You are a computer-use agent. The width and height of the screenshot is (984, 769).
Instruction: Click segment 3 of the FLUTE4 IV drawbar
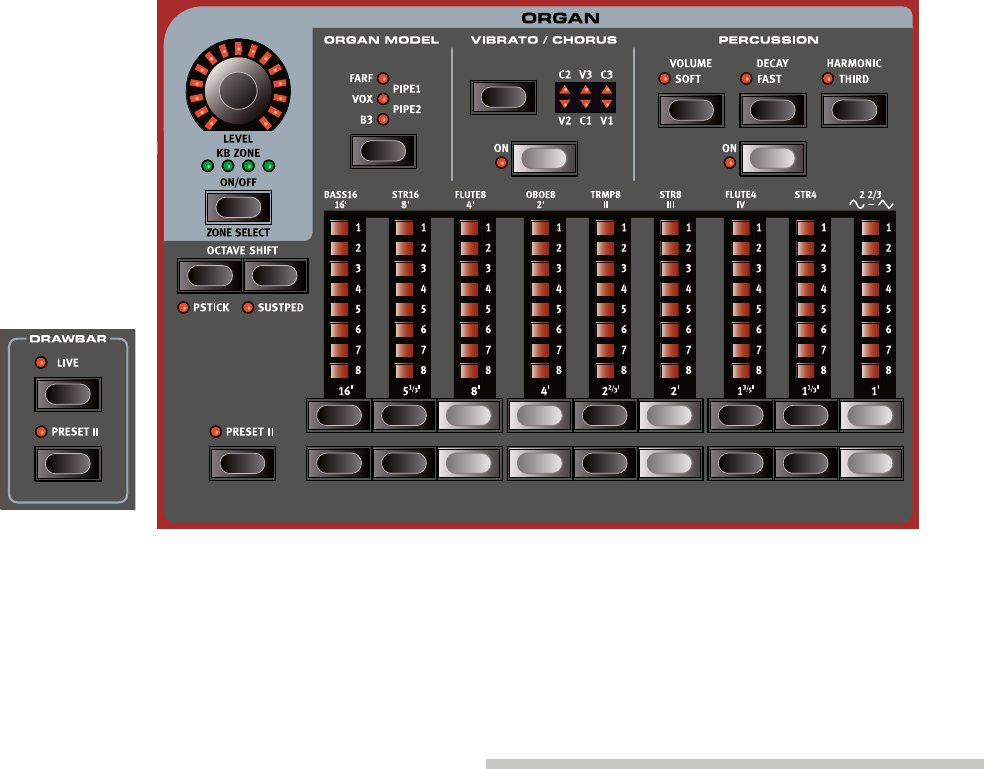tap(741, 269)
